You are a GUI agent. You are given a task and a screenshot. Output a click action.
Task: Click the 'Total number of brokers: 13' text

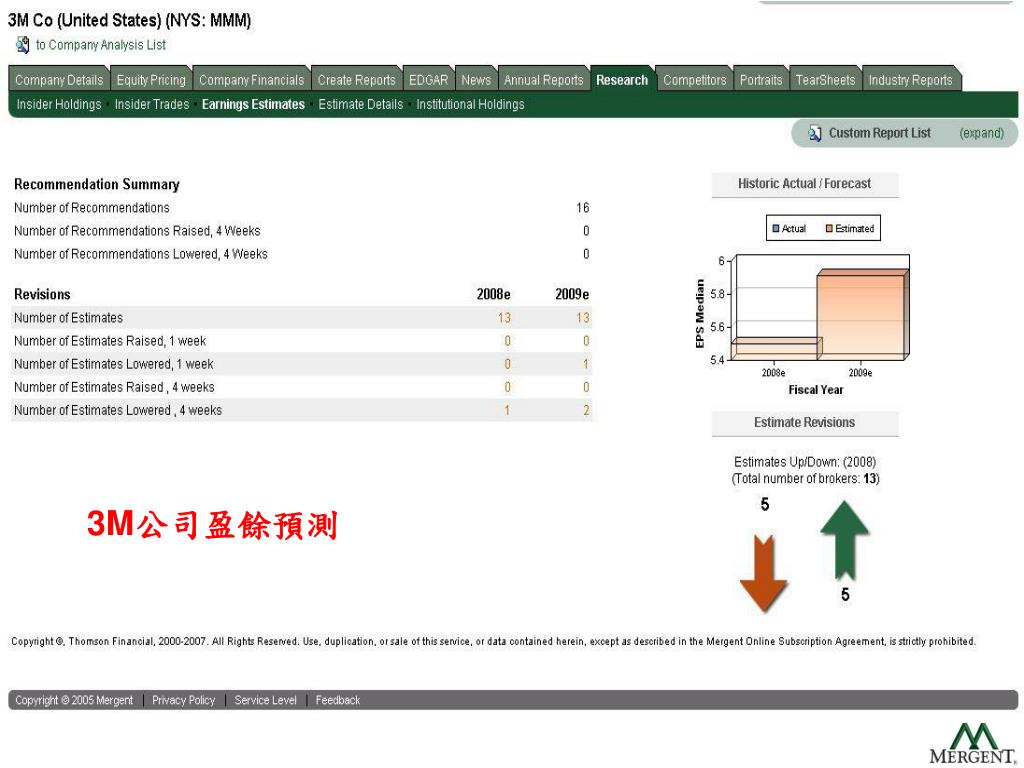pos(805,479)
